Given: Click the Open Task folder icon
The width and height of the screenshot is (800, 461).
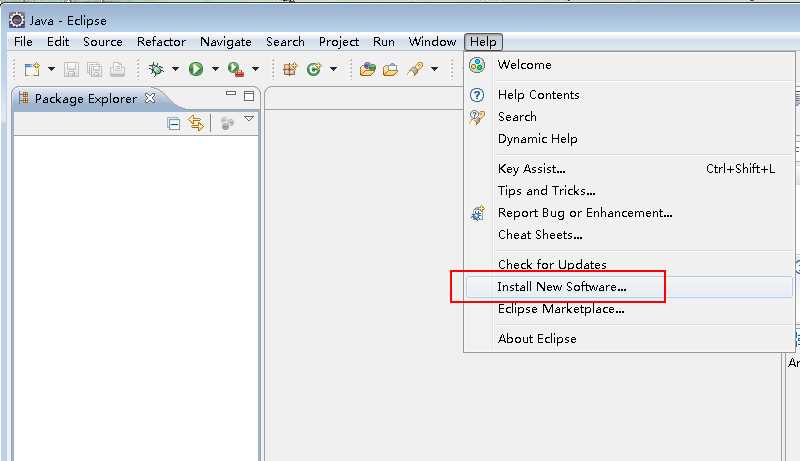Looking at the screenshot, I should click(391, 69).
